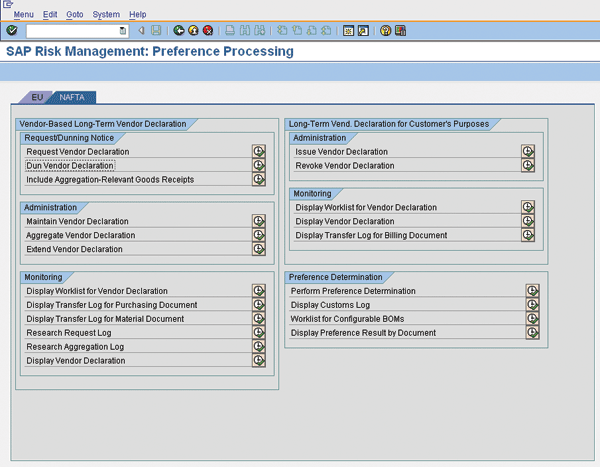This screenshot has width=600, height=467.
Task: Click the Create New Session icon
Action: (x=348, y=30)
